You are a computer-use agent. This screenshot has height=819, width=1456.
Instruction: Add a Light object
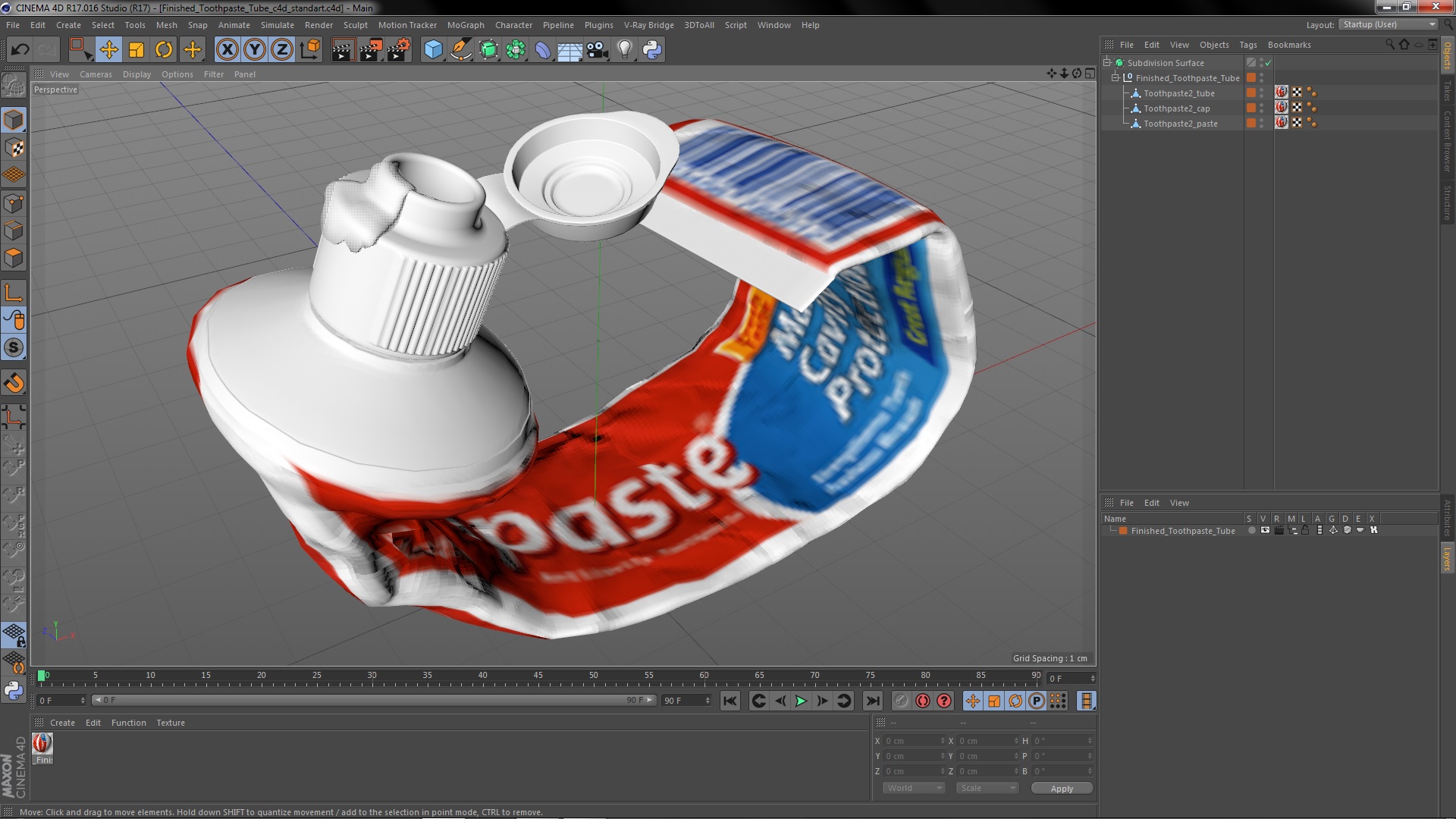[x=625, y=50]
